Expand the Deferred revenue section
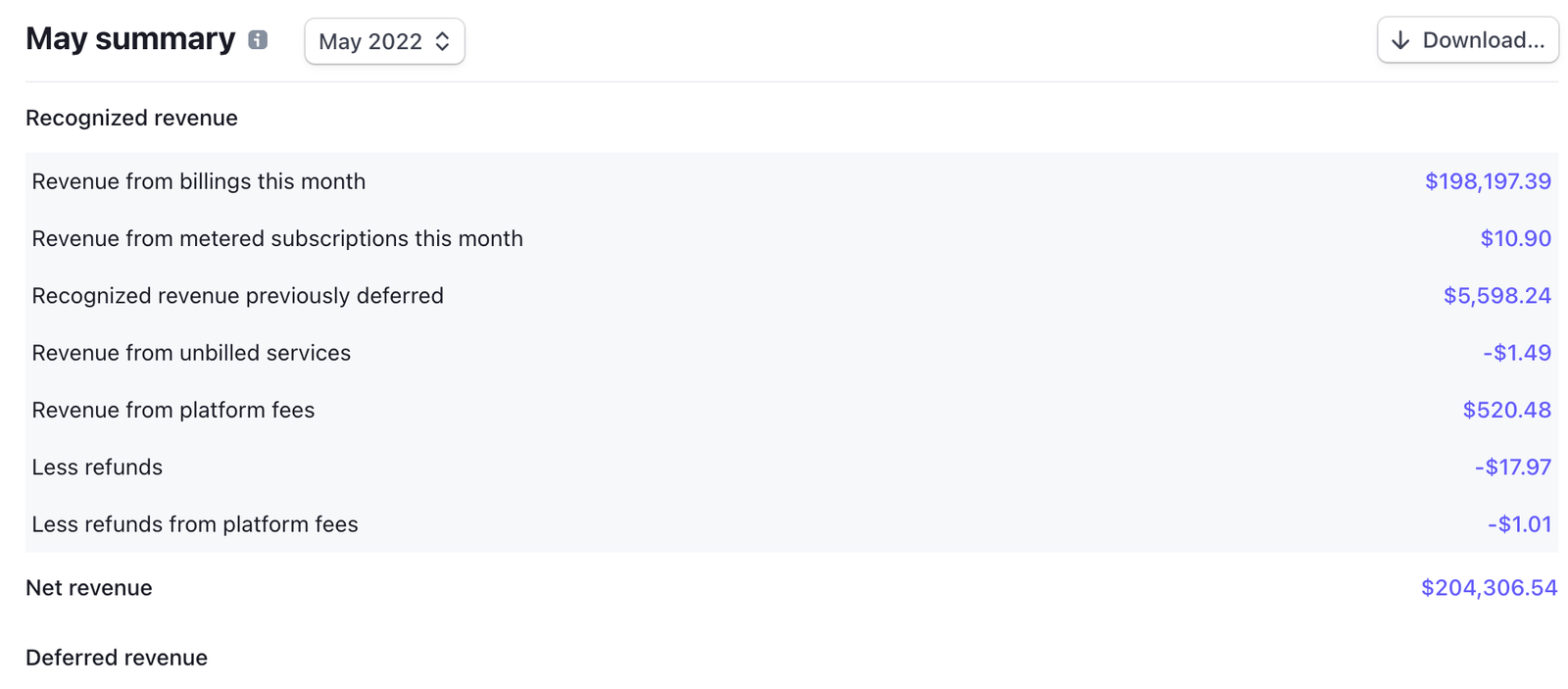 coord(116,658)
